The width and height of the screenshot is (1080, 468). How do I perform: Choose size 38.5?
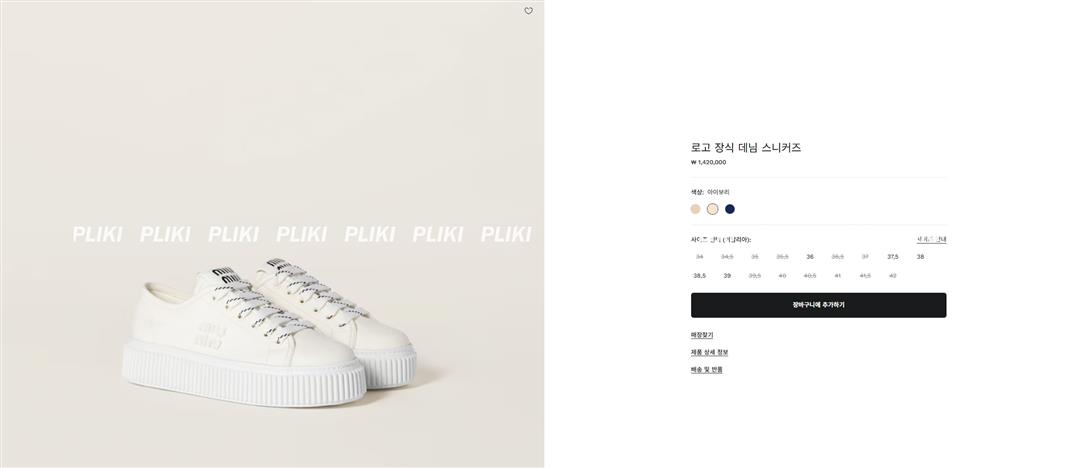pyautogui.click(x=699, y=276)
